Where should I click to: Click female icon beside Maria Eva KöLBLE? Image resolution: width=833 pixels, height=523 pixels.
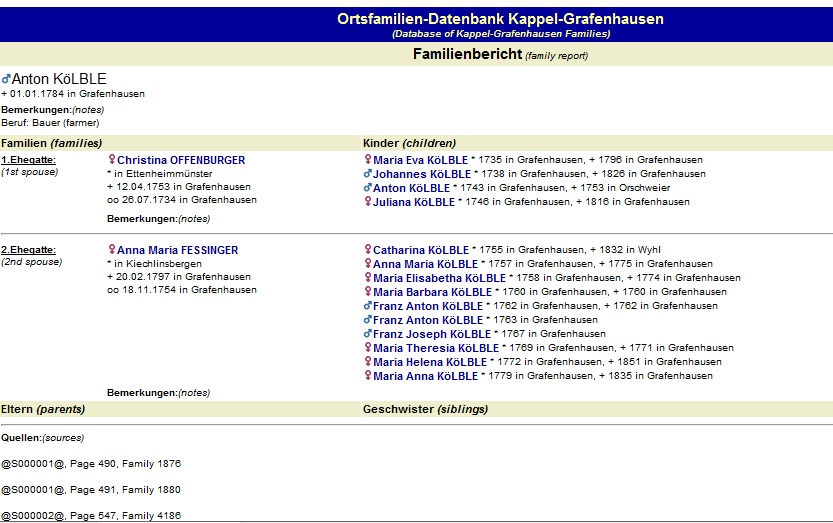(x=368, y=160)
